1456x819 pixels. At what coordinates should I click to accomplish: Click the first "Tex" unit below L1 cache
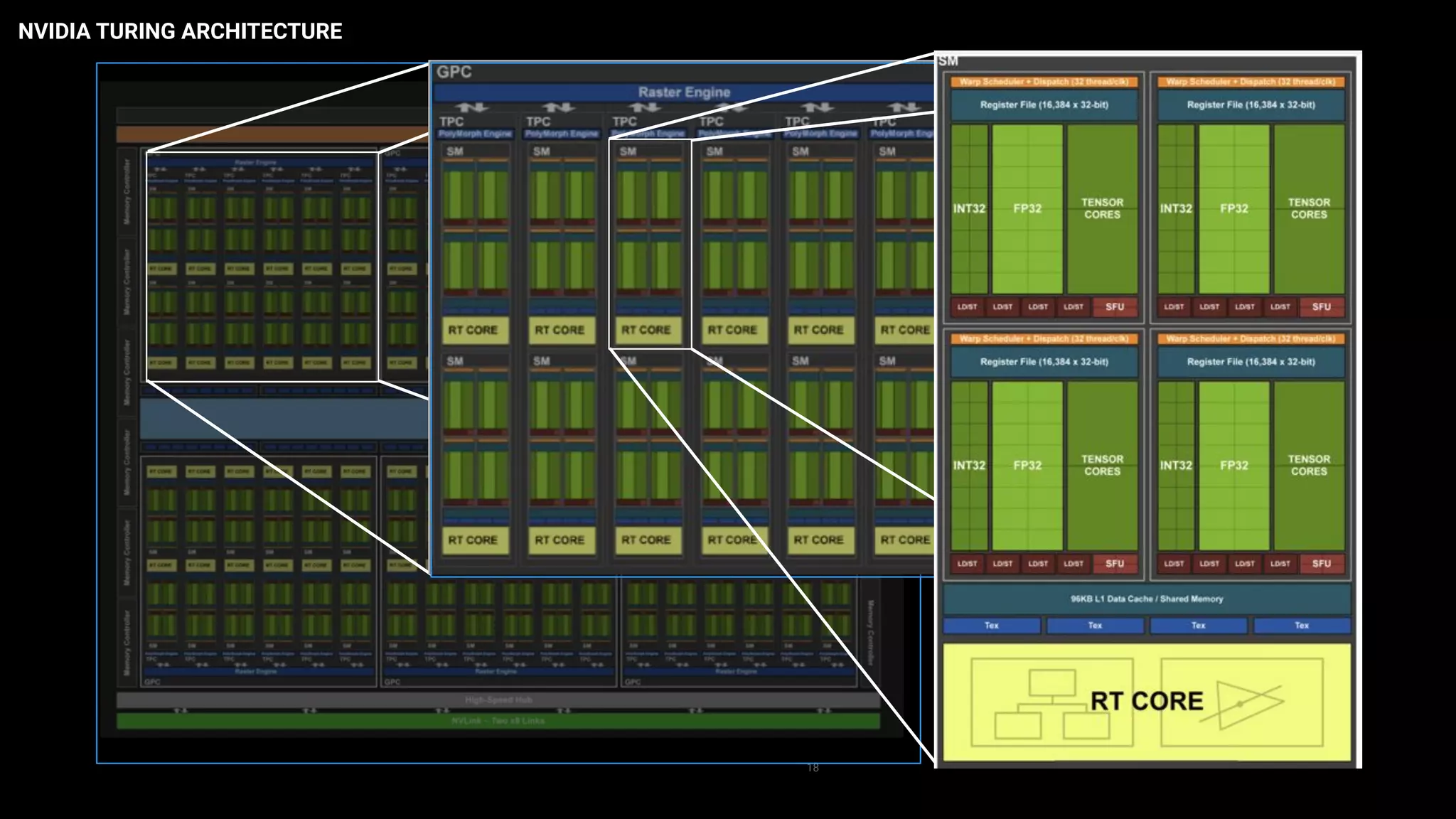[992, 626]
